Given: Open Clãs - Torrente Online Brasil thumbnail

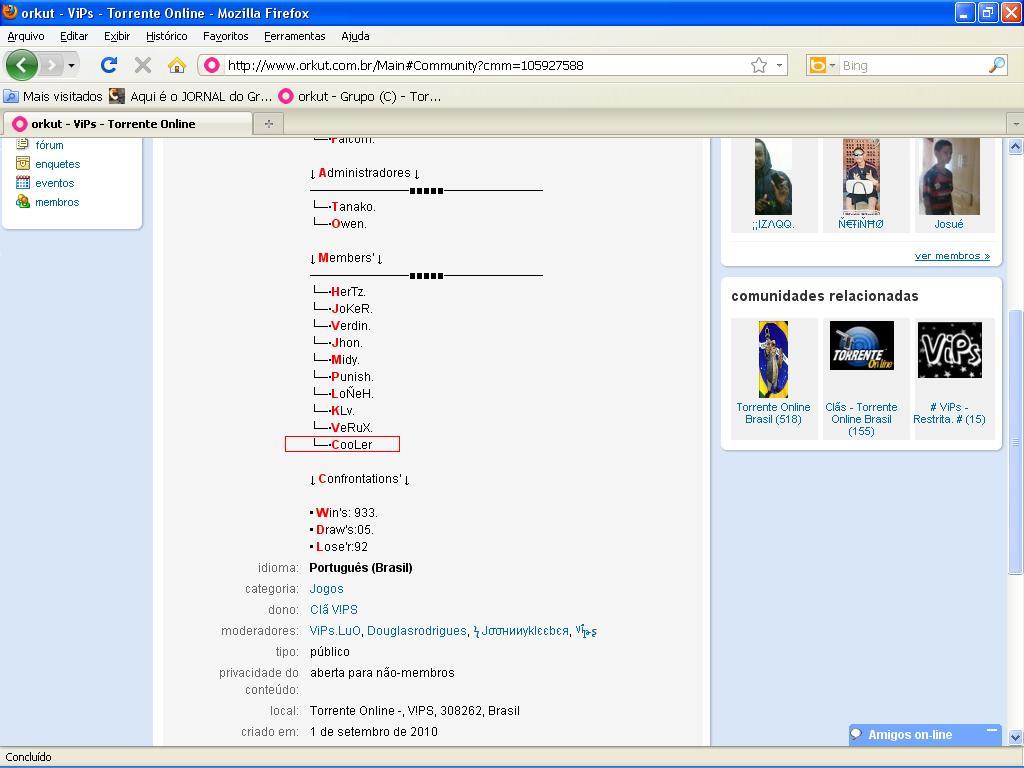Looking at the screenshot, I should point(861,345).
